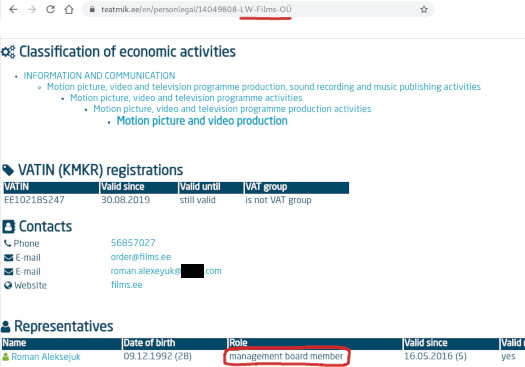This screenshot has width=525, height=367.
Task: Click the VATIN table's Valid since header
Action: [x=139, y=188]
